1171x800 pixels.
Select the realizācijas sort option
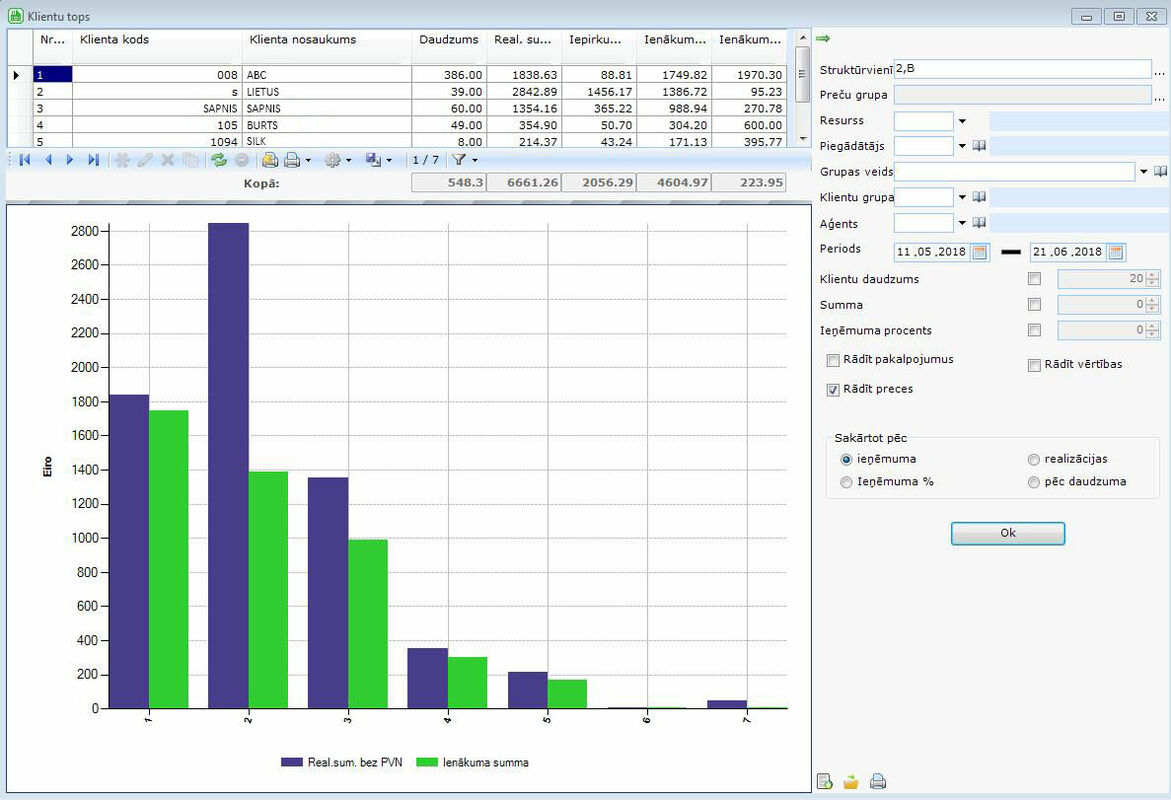click(x=1034, y=460)
